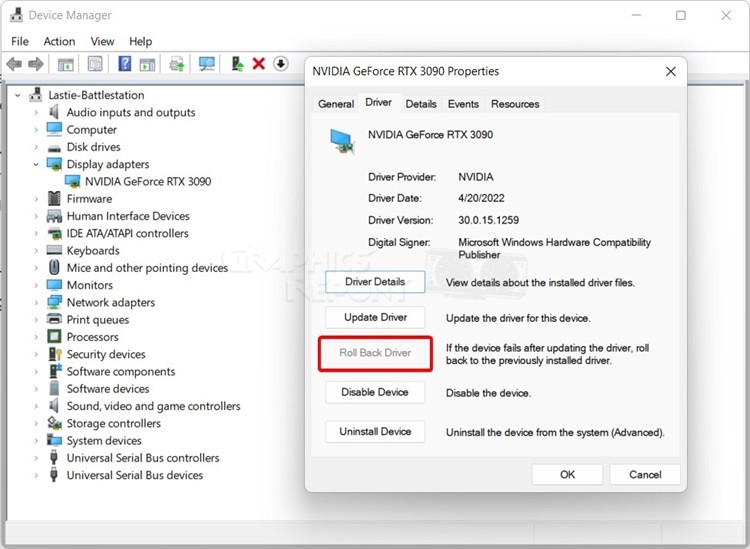Switch to the Resources tab
This screenshot has width=750, height=549.
[x=515, y=104]
